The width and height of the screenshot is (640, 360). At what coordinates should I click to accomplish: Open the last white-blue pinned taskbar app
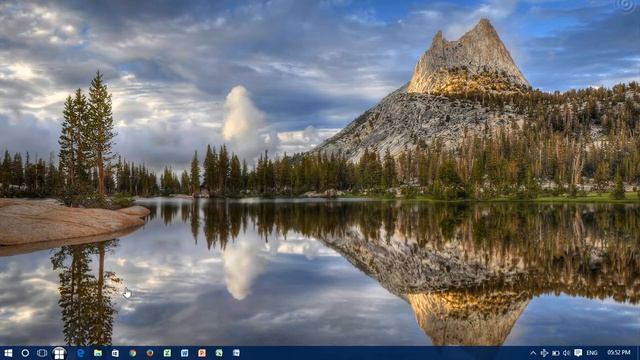coord(236,353)
